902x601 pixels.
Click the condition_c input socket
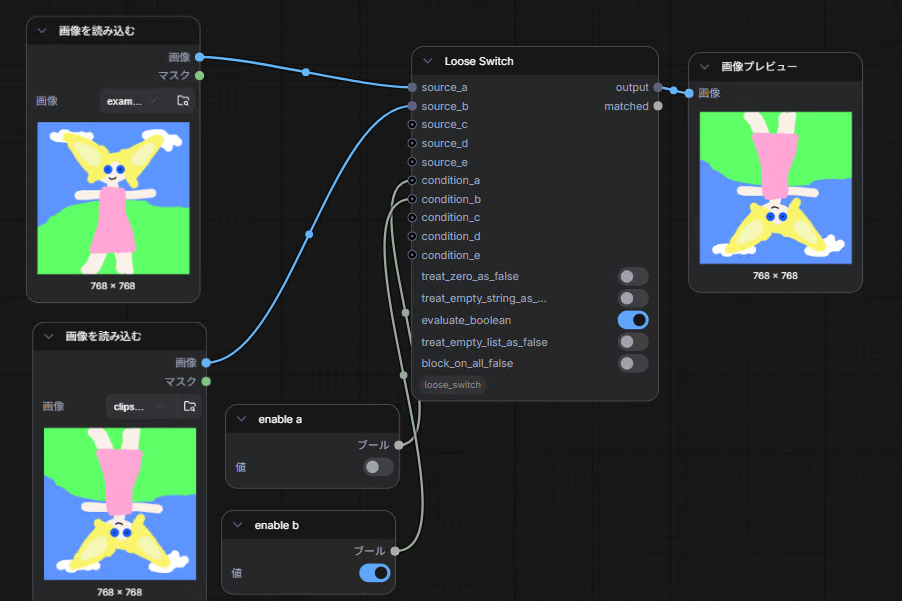[412, 217]
